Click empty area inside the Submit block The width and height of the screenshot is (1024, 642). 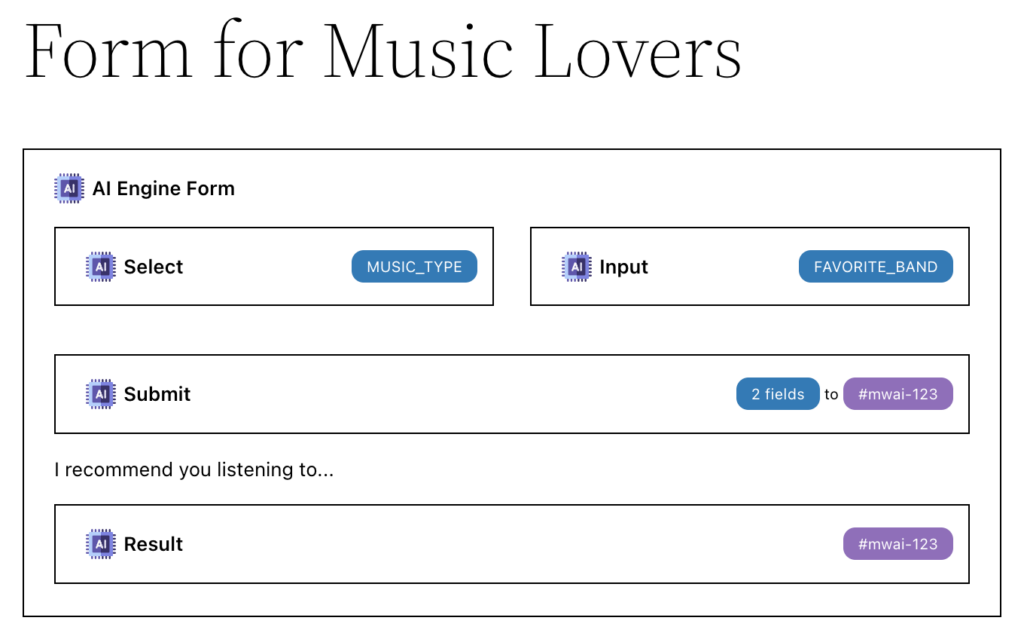pyautogui.click(x=457, y=394)
